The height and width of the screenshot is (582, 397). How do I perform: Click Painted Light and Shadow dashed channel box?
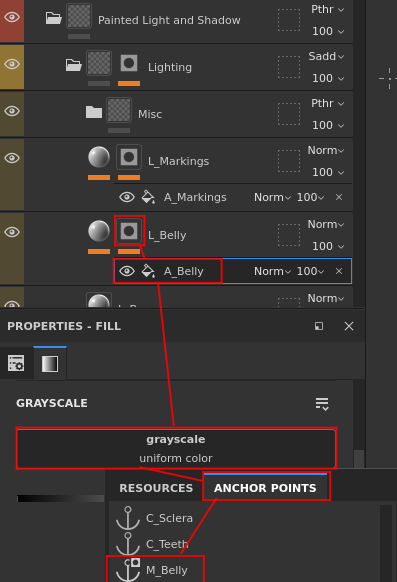point(289,20)
